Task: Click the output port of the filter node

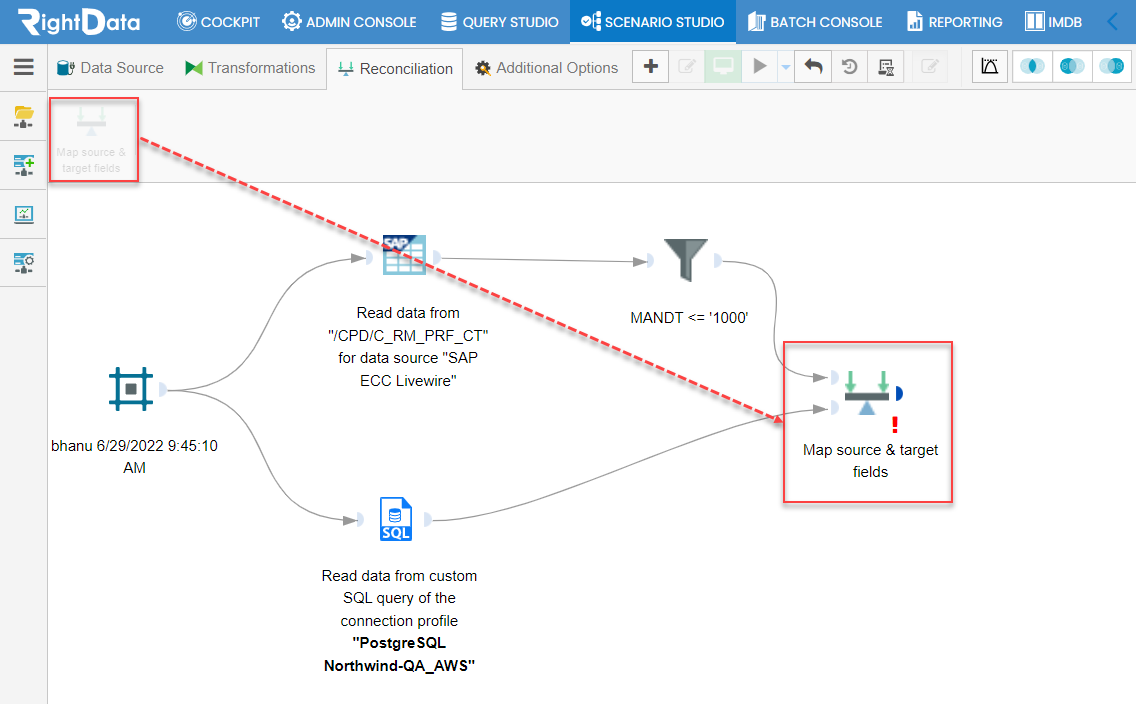Action: (717, 261)
